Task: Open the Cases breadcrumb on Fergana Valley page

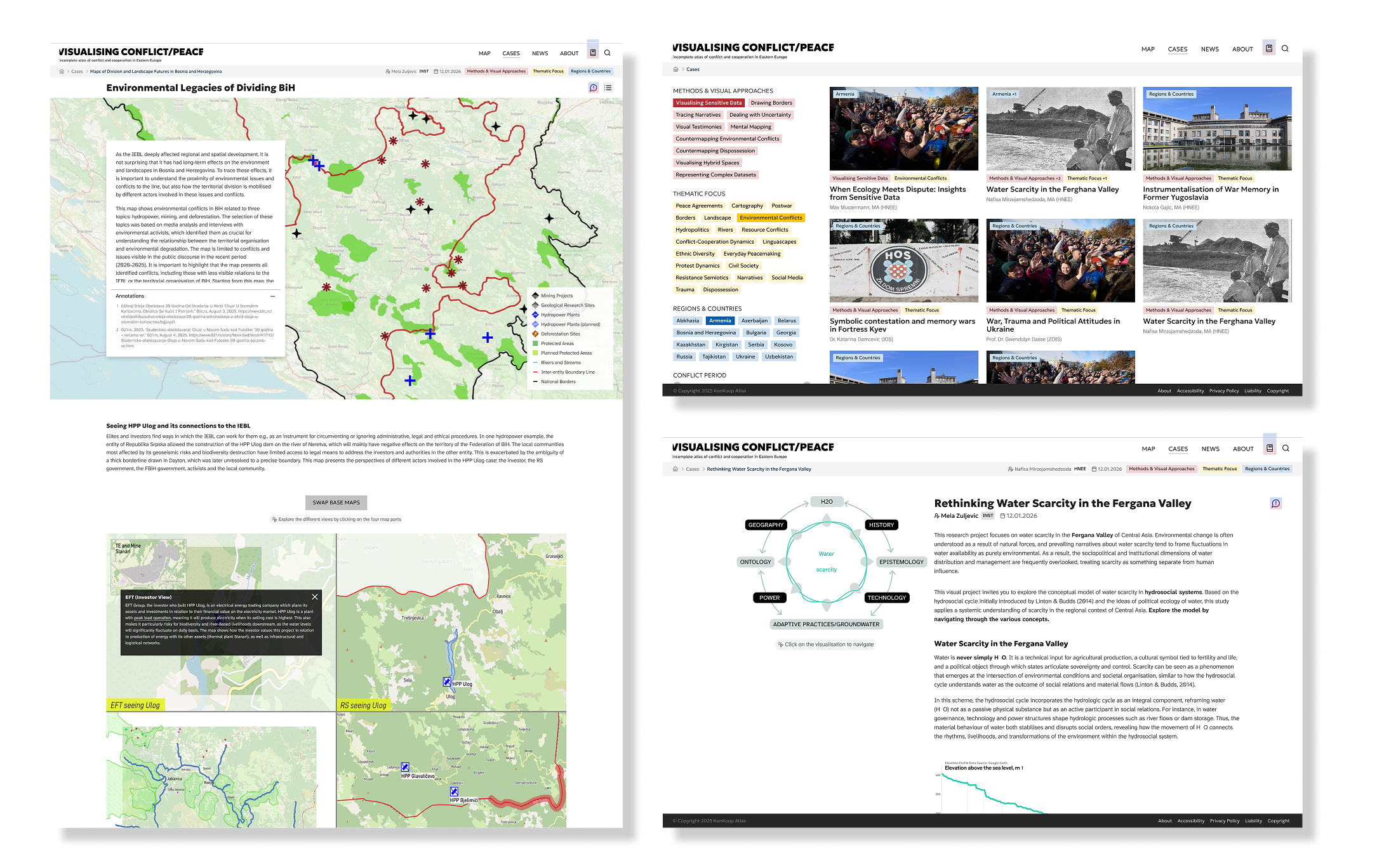Action: tap(693, 469)
